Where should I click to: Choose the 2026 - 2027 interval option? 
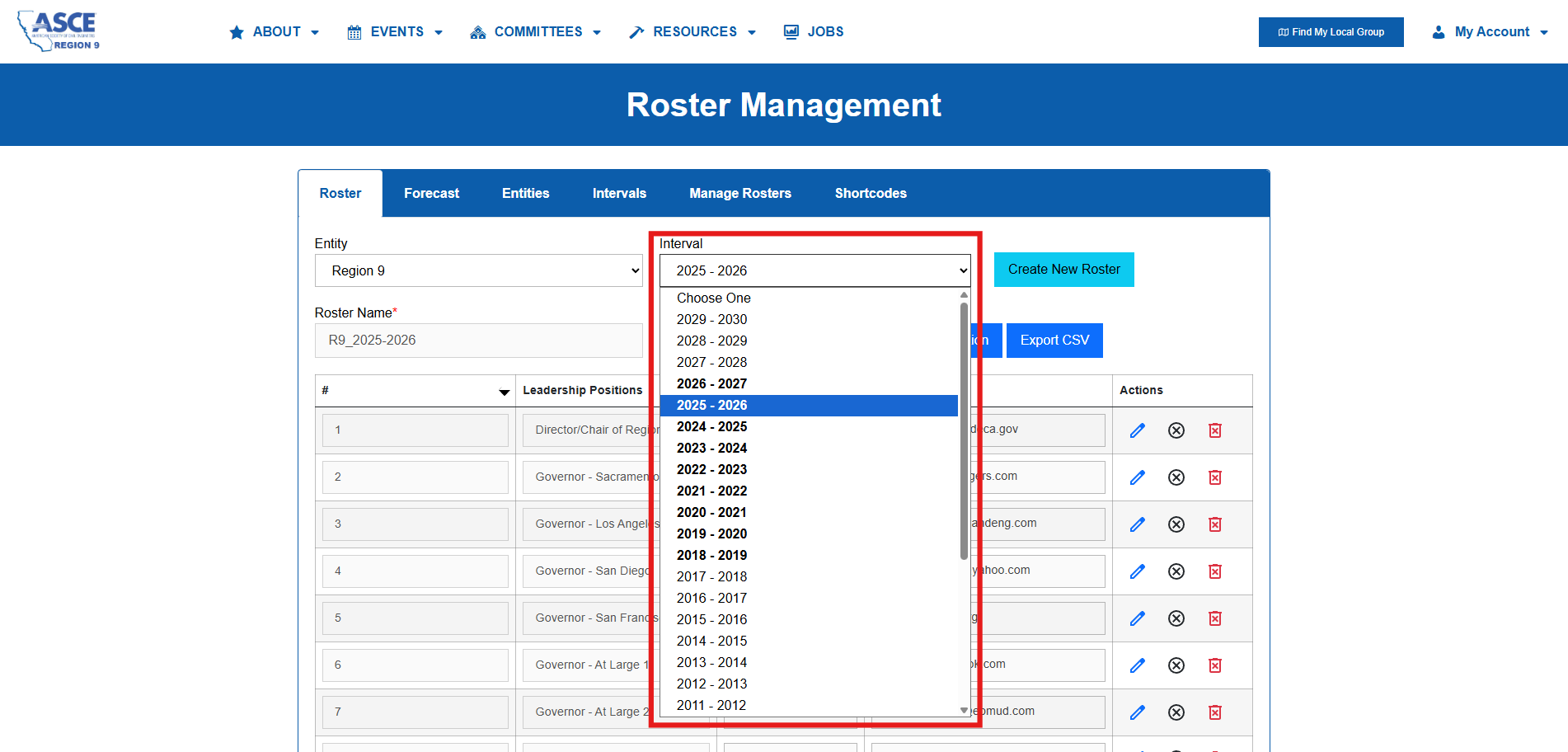tap(809, 383)
